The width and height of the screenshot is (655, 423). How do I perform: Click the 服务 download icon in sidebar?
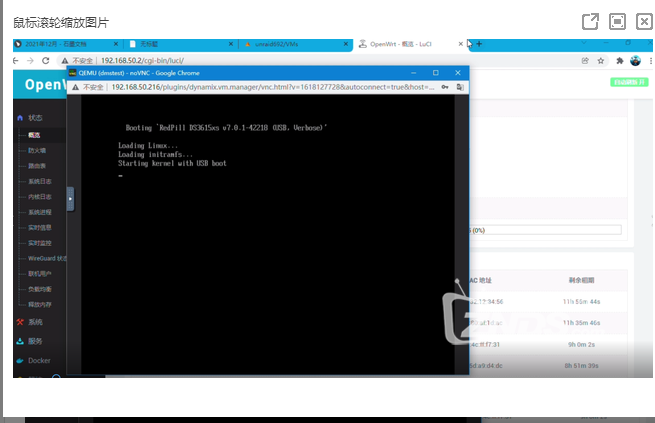(x=20, y=342)
